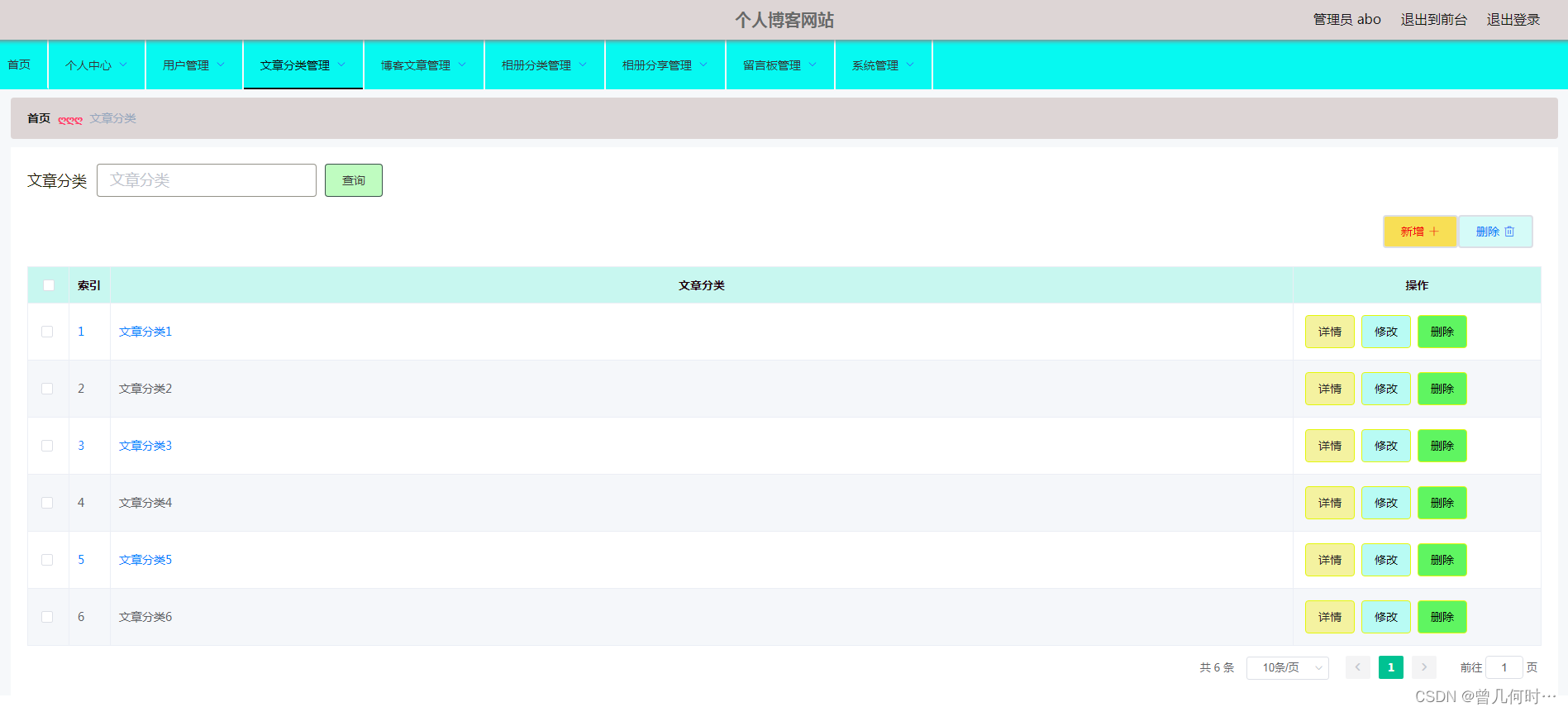Click 退出登录 in the header
The height and width of the screenshot is (712, 1568).
(1513, 20)
